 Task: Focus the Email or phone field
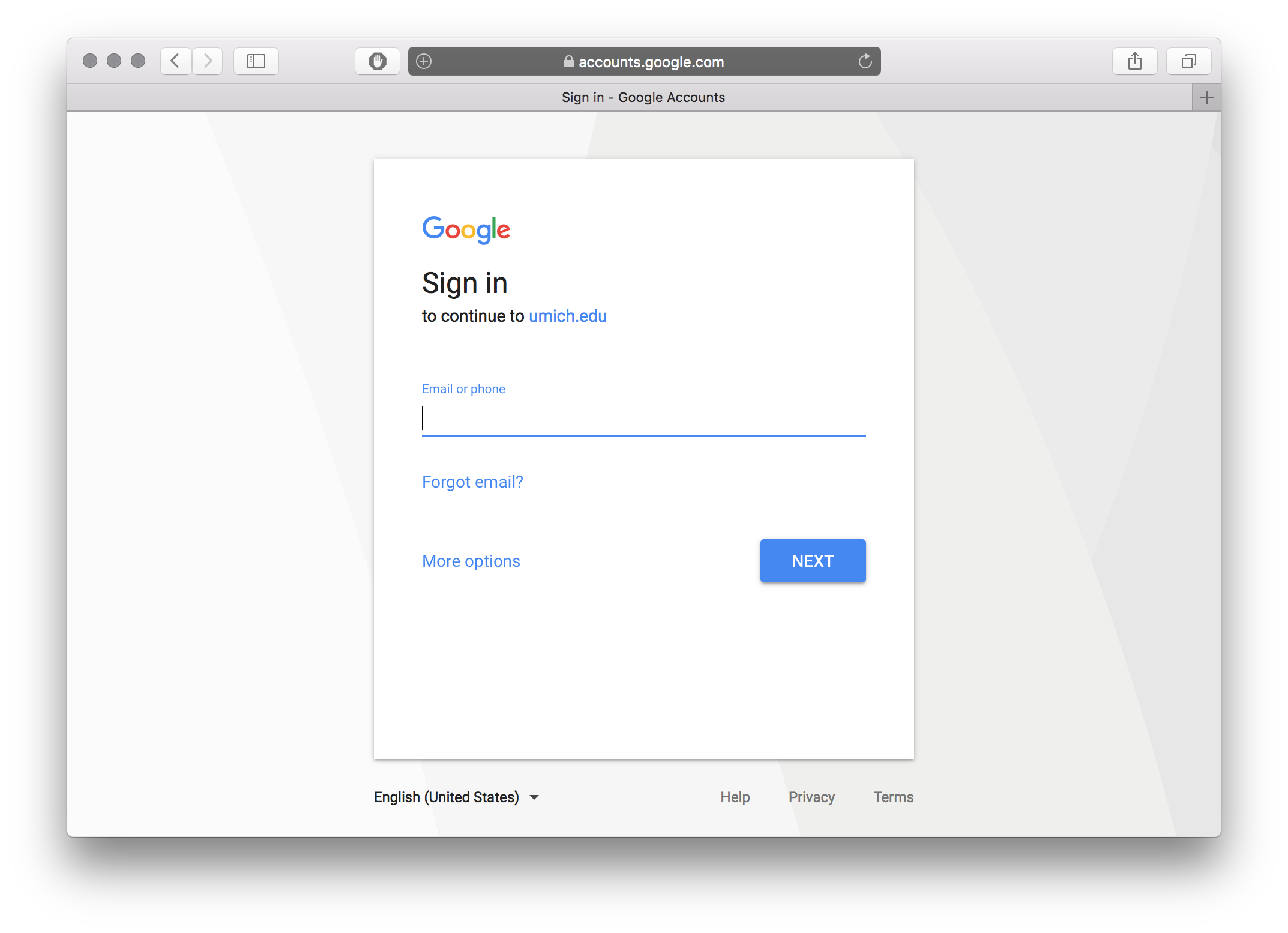tap(643, 418)
